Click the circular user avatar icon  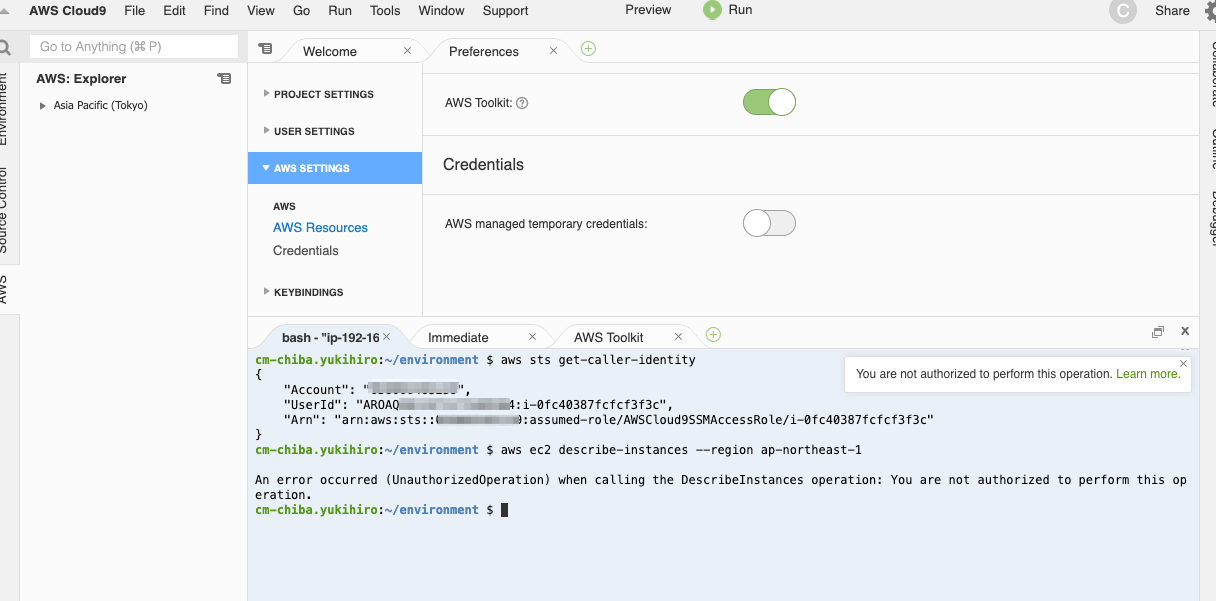click(x=1122, y=11)
